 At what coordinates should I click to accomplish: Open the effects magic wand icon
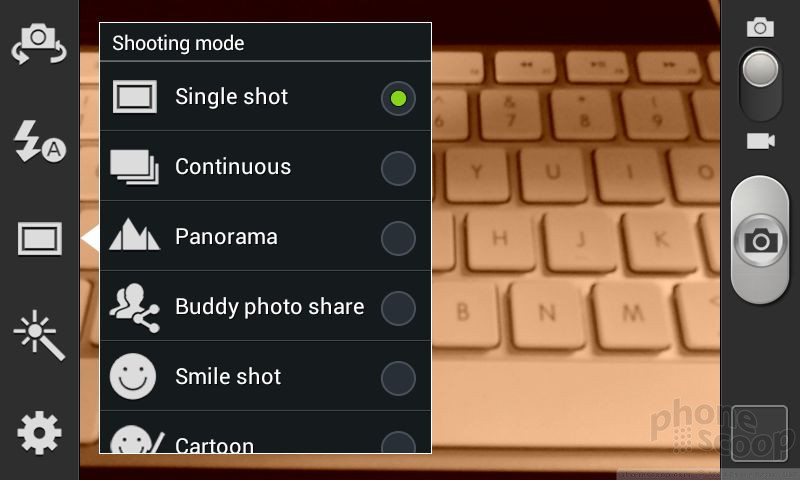click(39, 335)
